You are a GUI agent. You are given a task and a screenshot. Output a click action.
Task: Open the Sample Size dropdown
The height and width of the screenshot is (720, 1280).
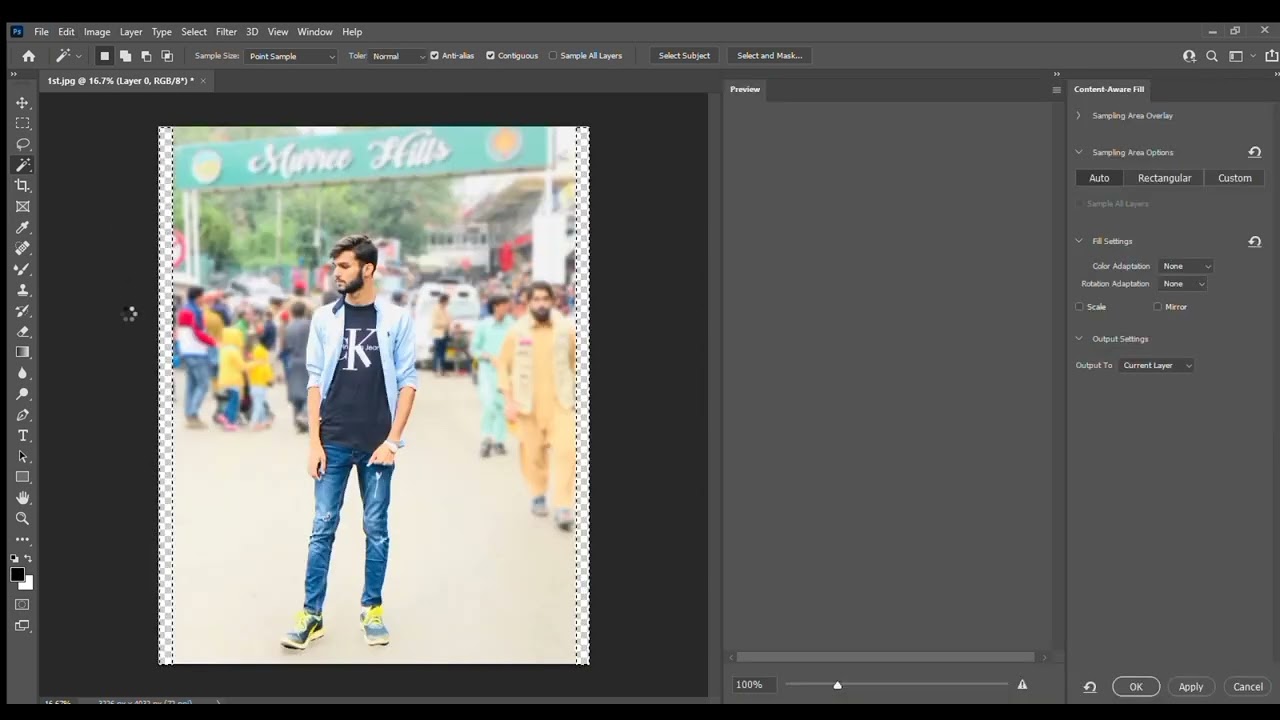pyautogui.click(x=291, y=56)
